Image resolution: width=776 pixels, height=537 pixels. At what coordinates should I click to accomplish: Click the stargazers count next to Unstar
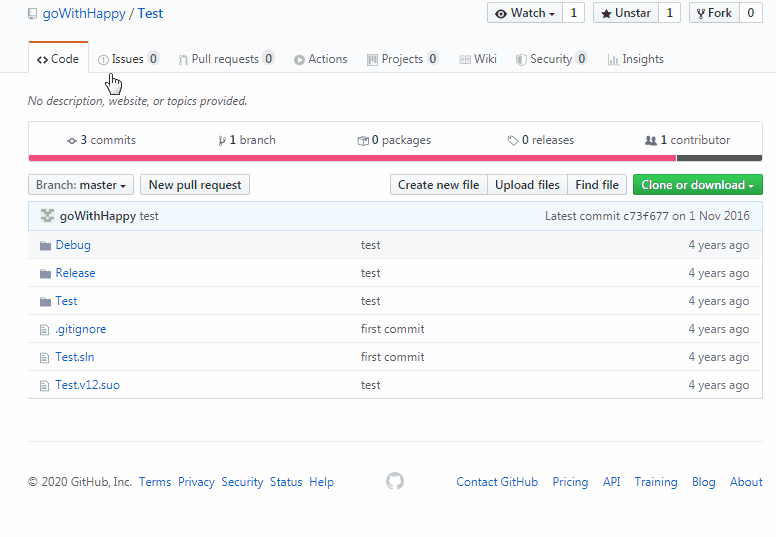[x=670, y=13]
